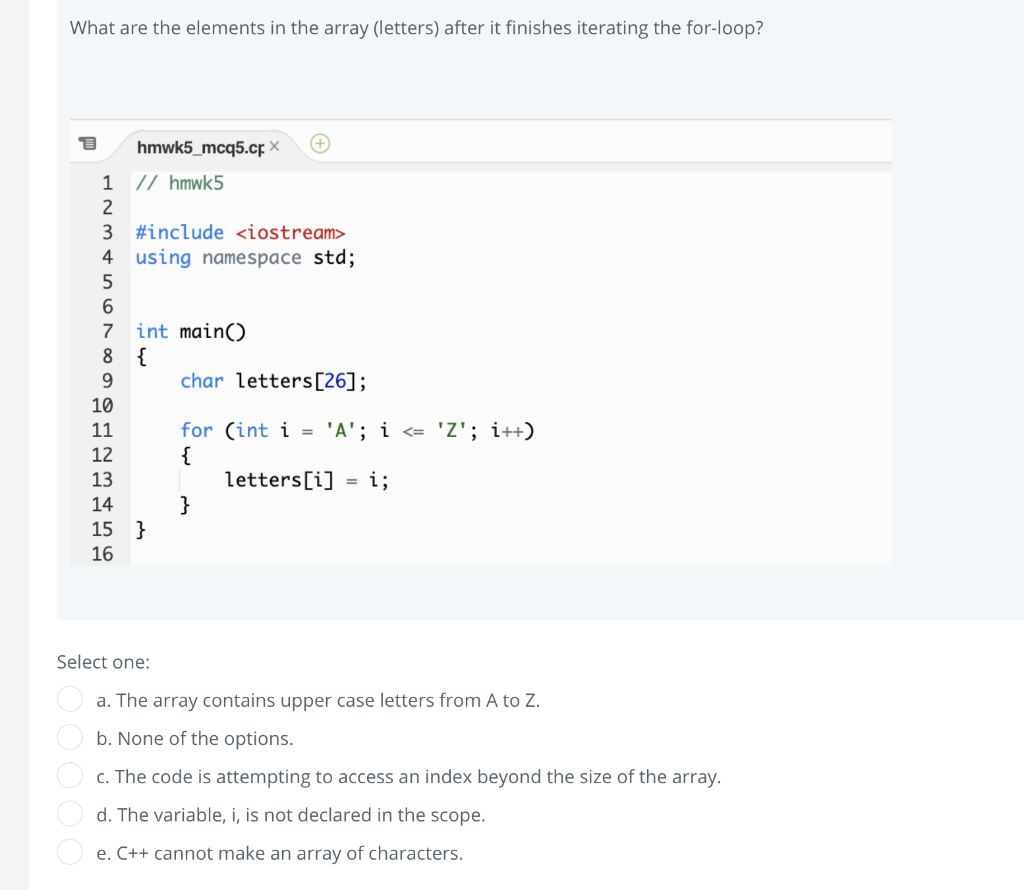Click the include directive on line 3
Screen dimensions: 1024x890
pos(180,232)
